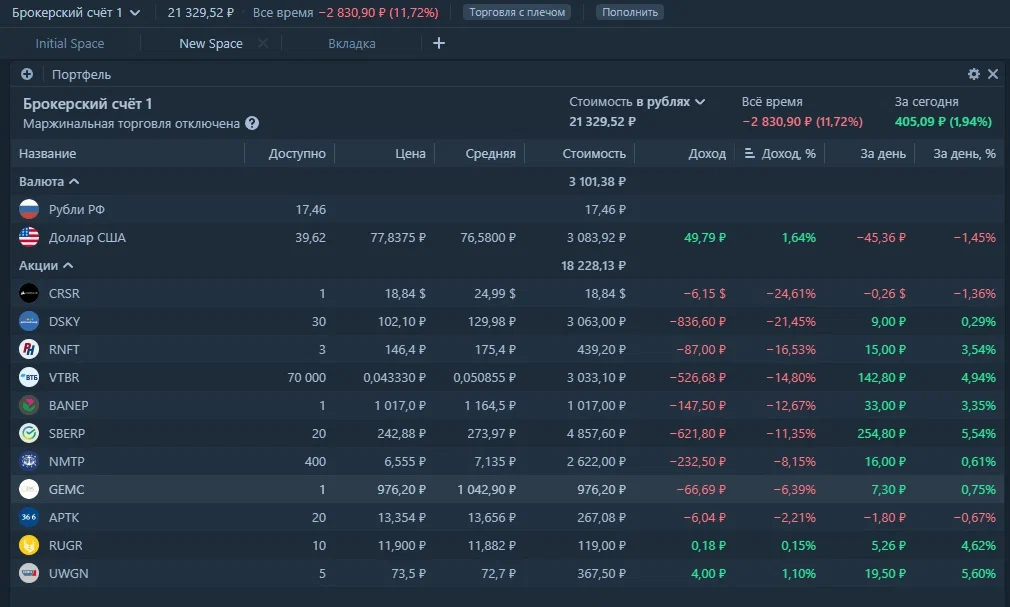1010x607 pixels.
Task: Click the add widget plus icon beside Портфель
Action: coord(27,74)
